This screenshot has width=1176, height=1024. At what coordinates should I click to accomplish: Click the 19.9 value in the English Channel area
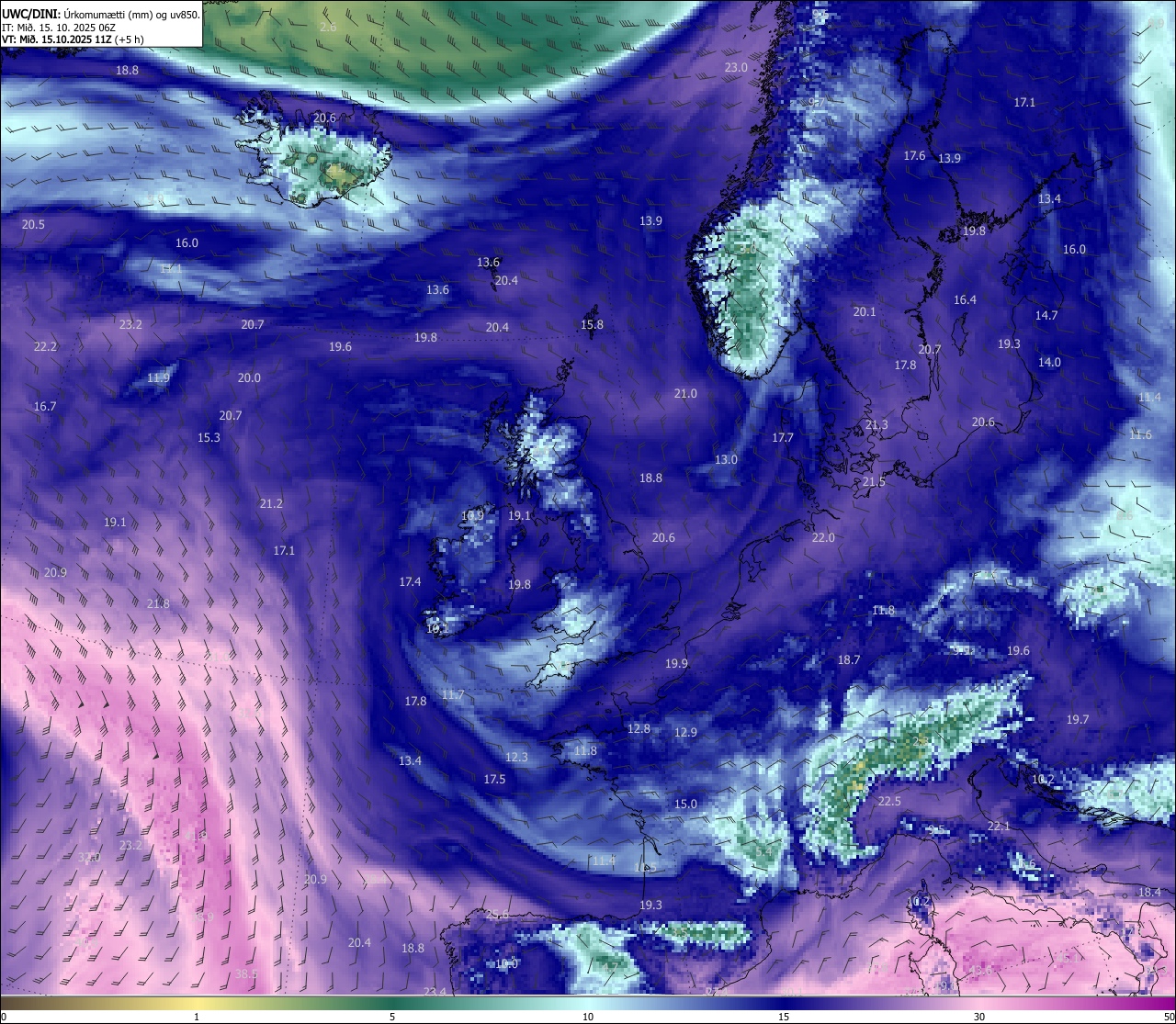(676, 664)
